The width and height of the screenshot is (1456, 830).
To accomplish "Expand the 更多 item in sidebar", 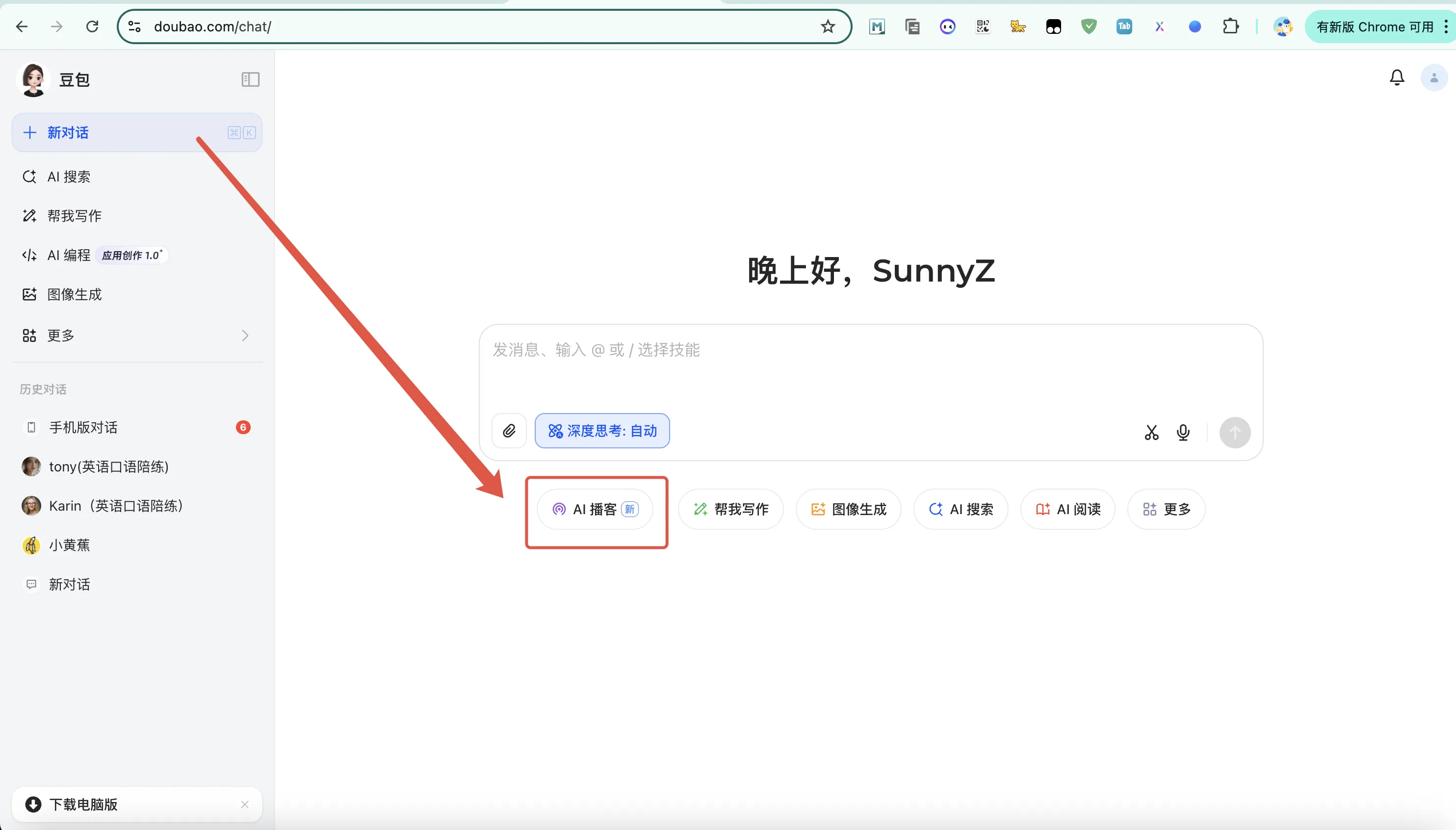I will pos(137,335).
